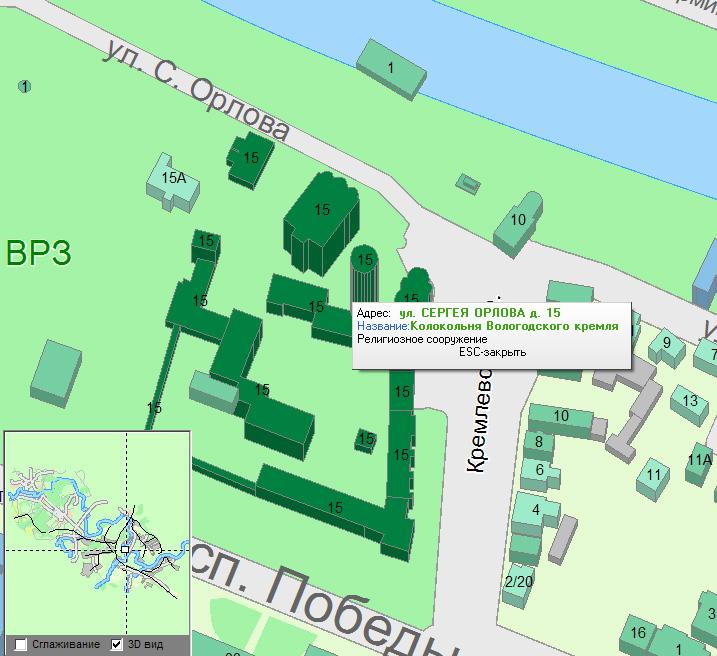The width and height of the screenshot is (717, 656).
Task: Select building 15A on the map
Action: 173,179
